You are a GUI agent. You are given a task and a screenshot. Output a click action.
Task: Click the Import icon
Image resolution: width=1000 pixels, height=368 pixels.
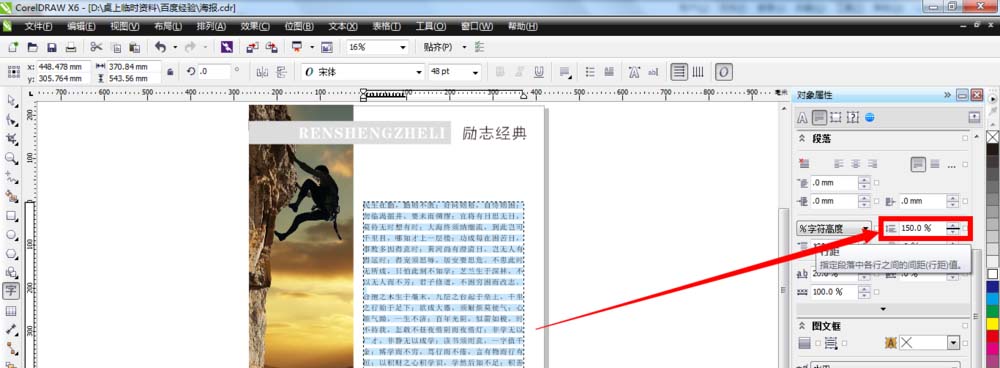tap(253, 48)
